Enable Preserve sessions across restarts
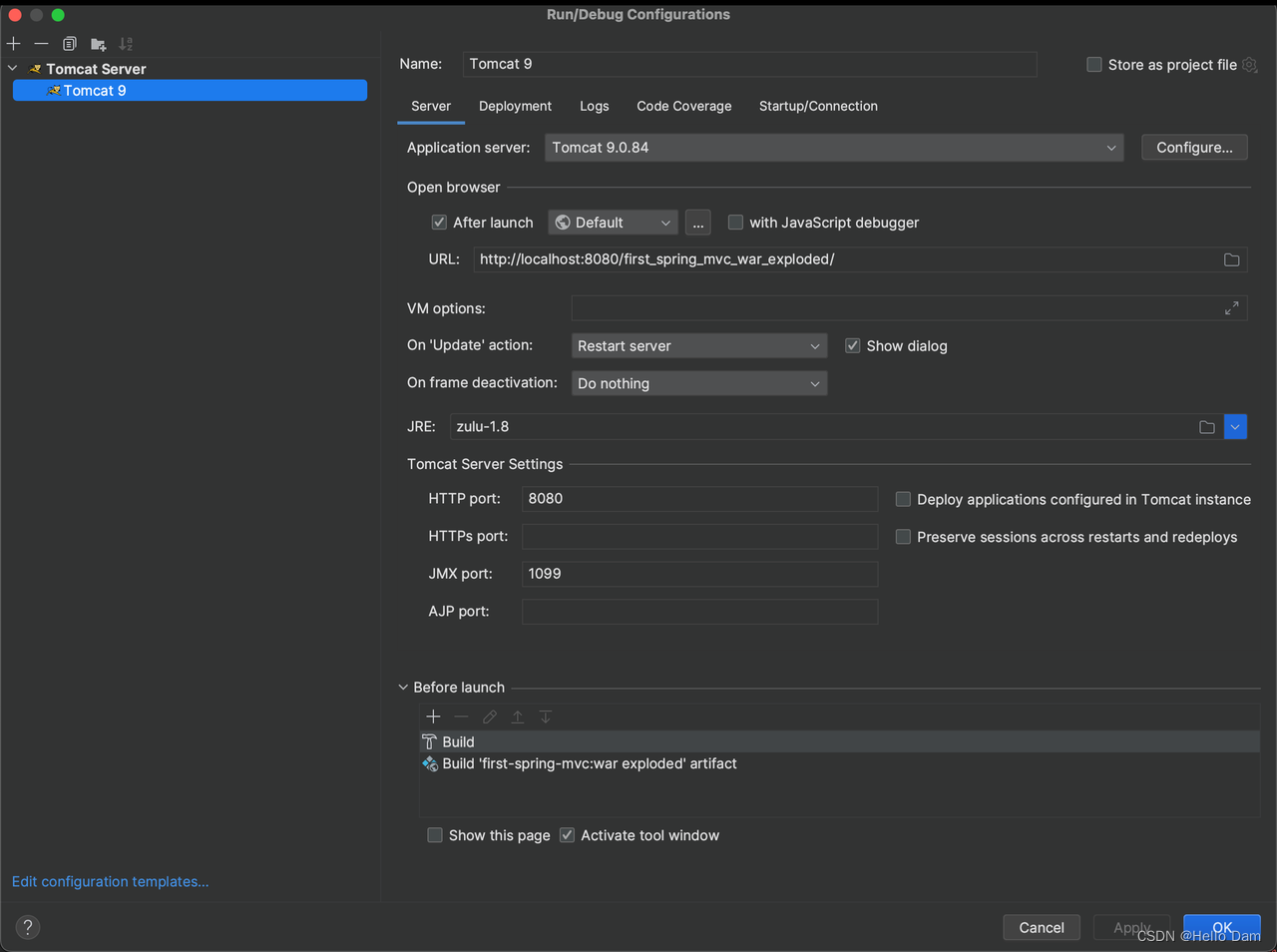1277x952 pixels. [903, 537]
